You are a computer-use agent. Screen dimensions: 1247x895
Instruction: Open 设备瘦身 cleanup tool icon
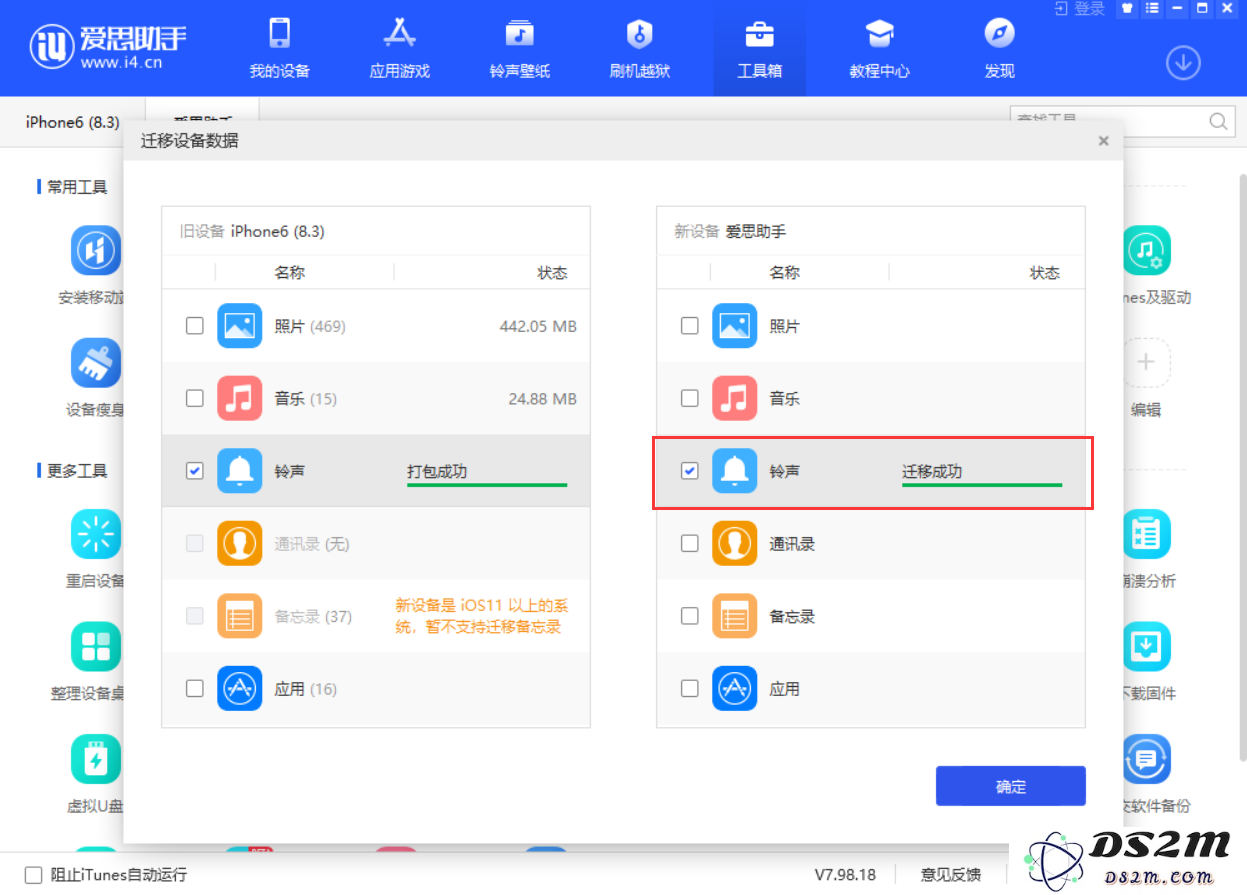pos(96,362)
